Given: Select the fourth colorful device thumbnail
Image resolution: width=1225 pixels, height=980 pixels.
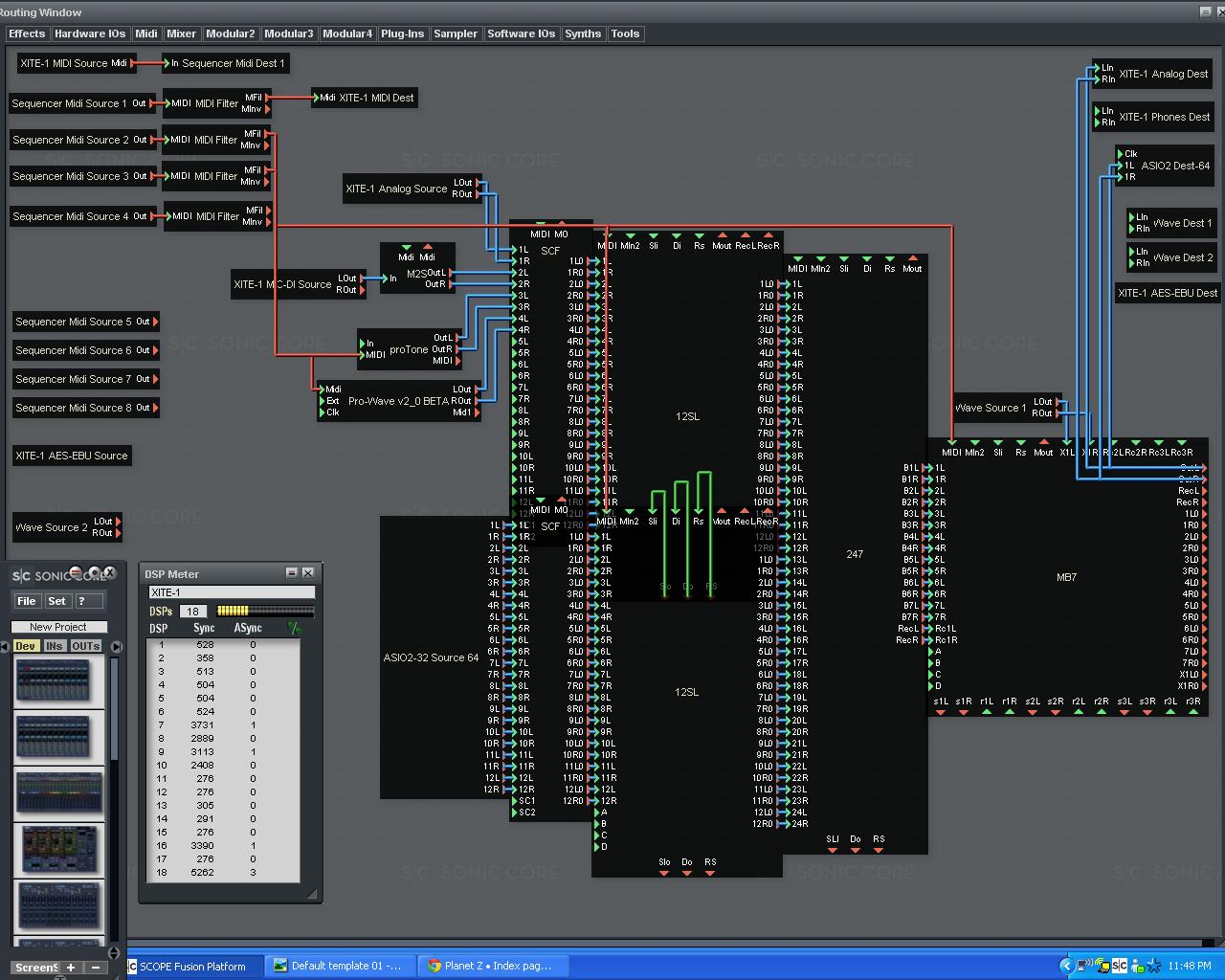Looking at the screenshot, I should (58, 849).
